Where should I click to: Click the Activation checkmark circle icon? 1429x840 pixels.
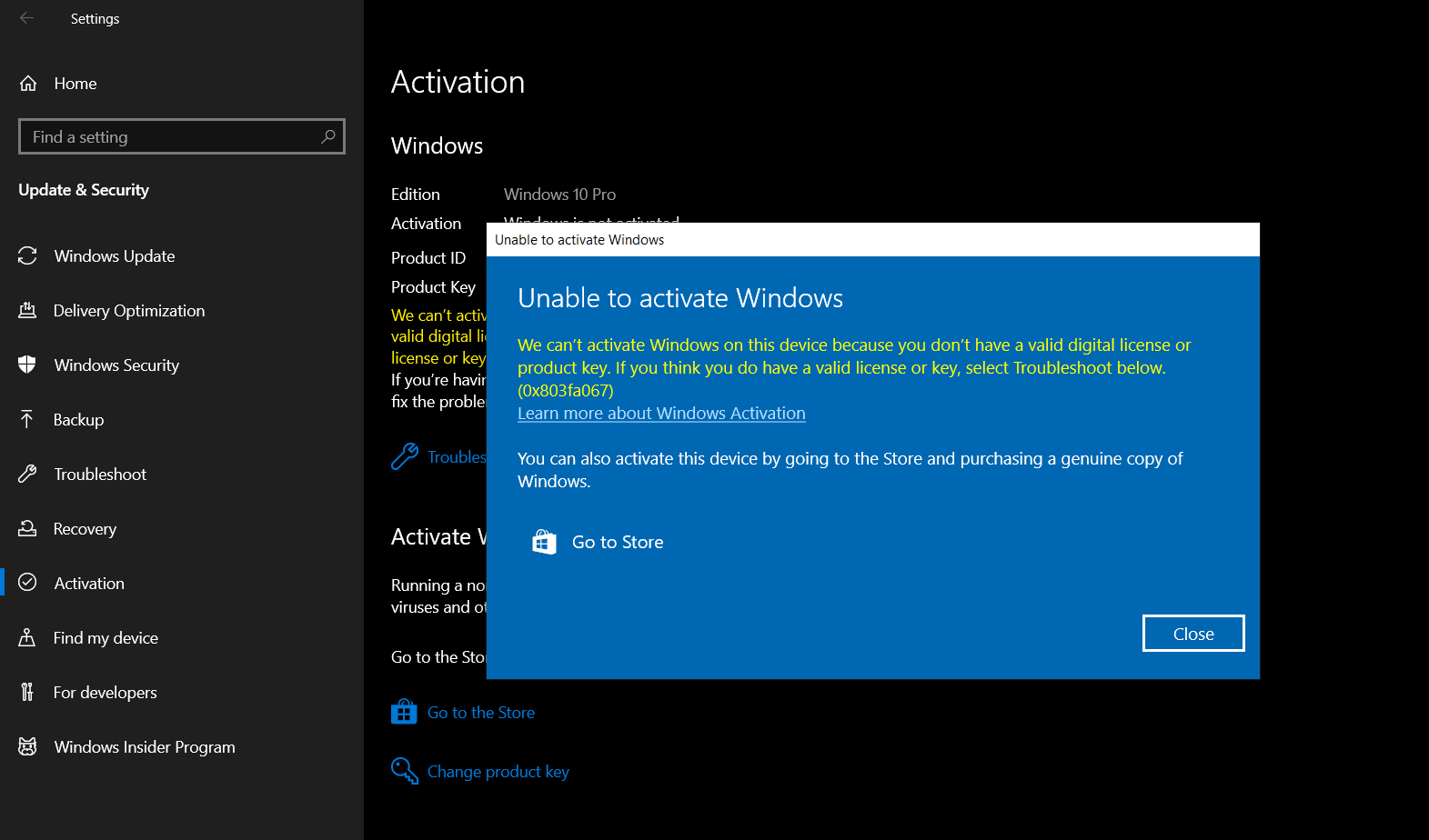(27, 583)
